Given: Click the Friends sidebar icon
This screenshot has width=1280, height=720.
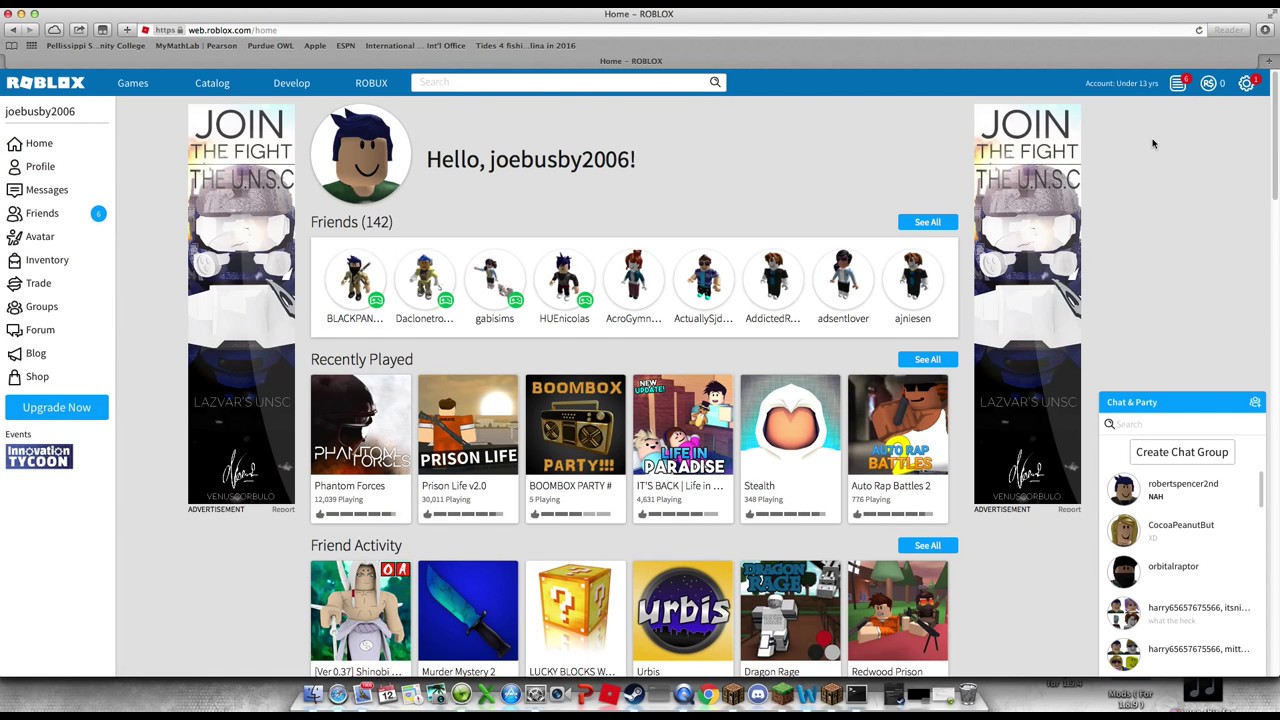Looking at the screenshot, I should [14, 213].
